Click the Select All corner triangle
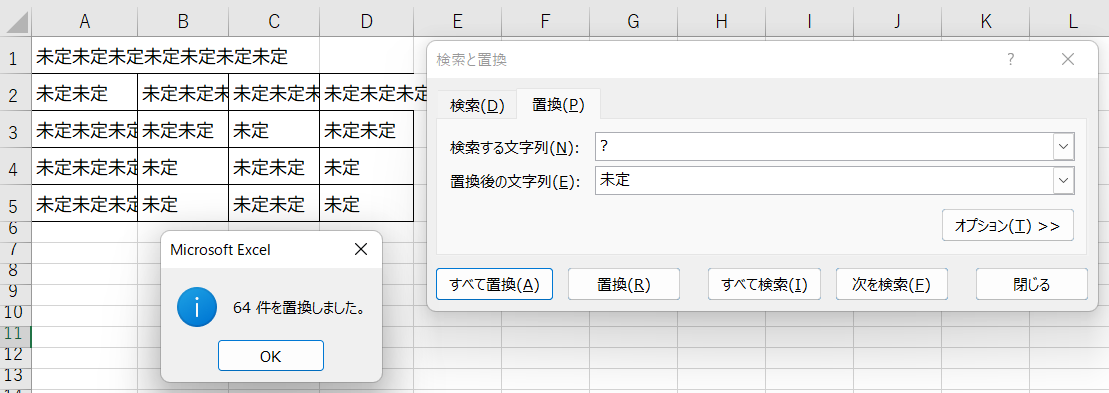The height and width of the screenshot is (393, 1109). coord(16,21)
